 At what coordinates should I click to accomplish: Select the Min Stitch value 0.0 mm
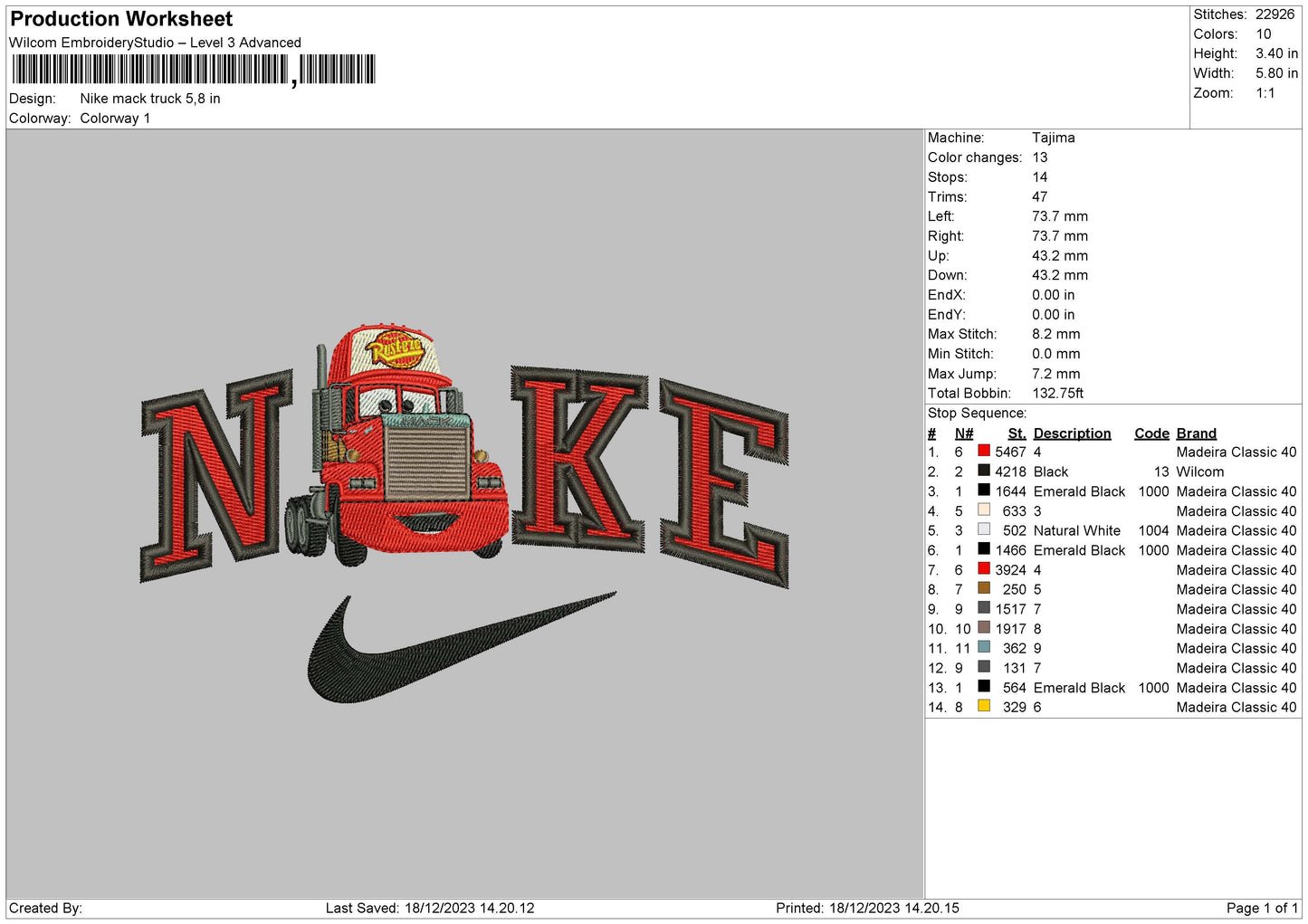tap(1056, 354)
